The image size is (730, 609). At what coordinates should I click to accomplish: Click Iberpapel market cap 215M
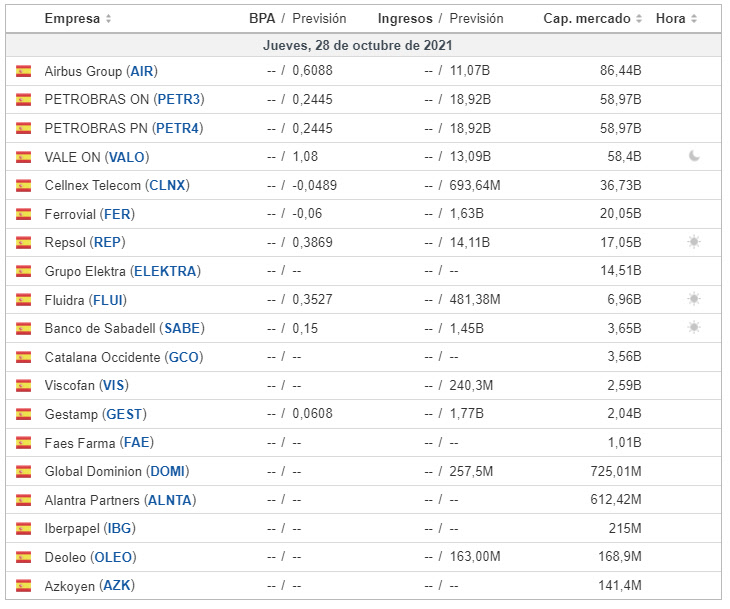(x=625, y=528)
